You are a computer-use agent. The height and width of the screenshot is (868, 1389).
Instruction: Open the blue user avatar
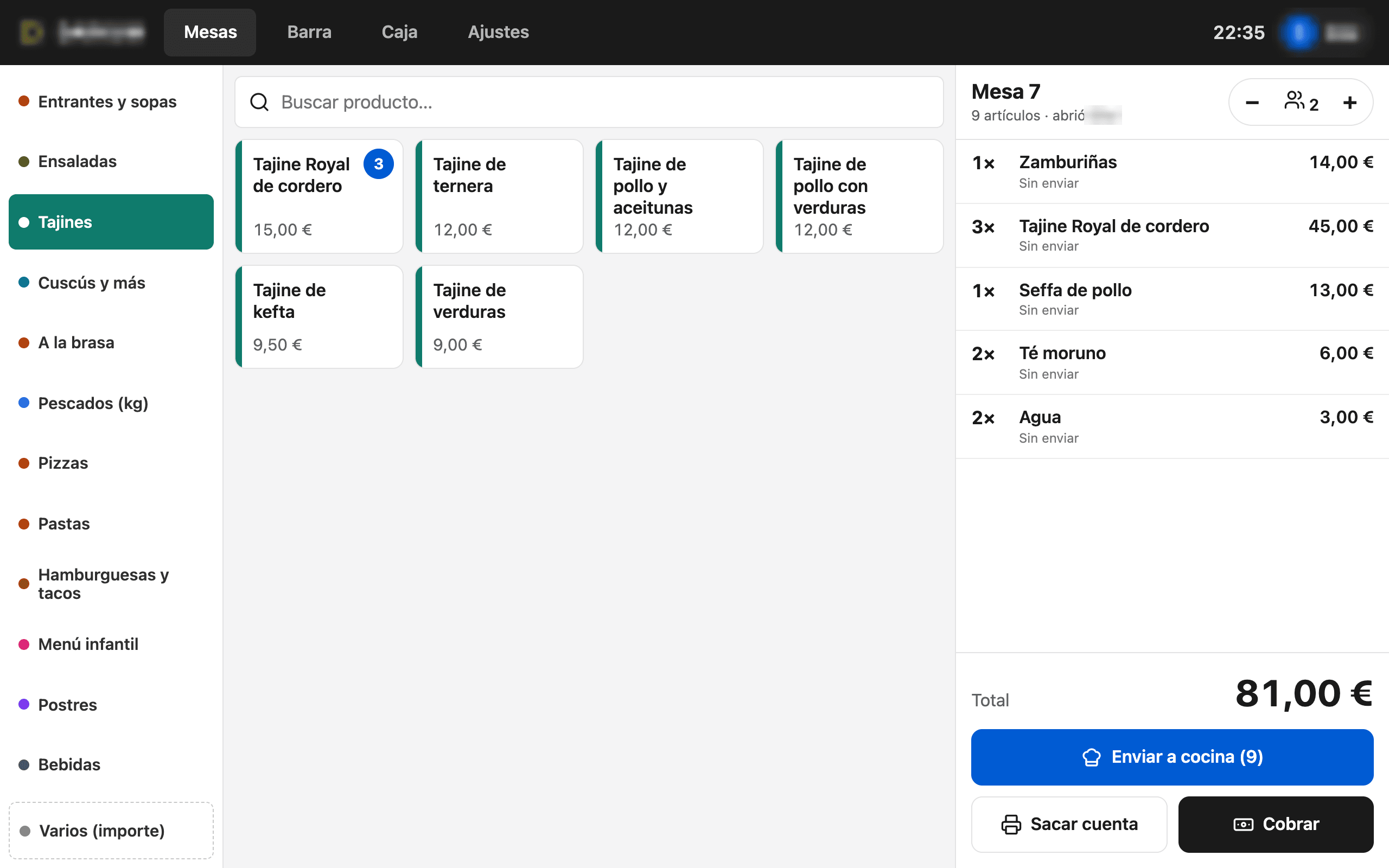coord(1299,32)
